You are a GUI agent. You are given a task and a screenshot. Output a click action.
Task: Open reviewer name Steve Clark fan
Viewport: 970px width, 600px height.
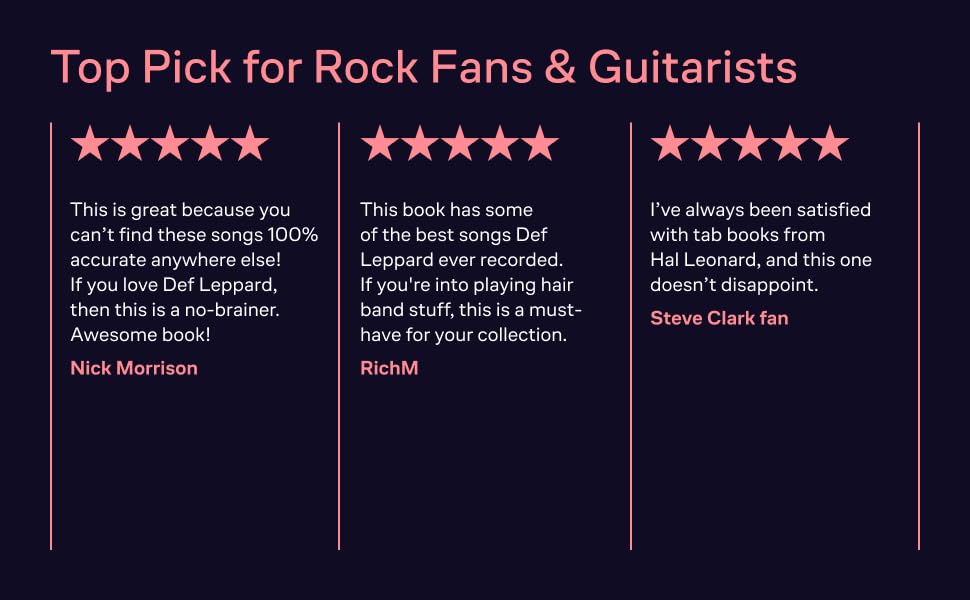(x=719, y=318)
